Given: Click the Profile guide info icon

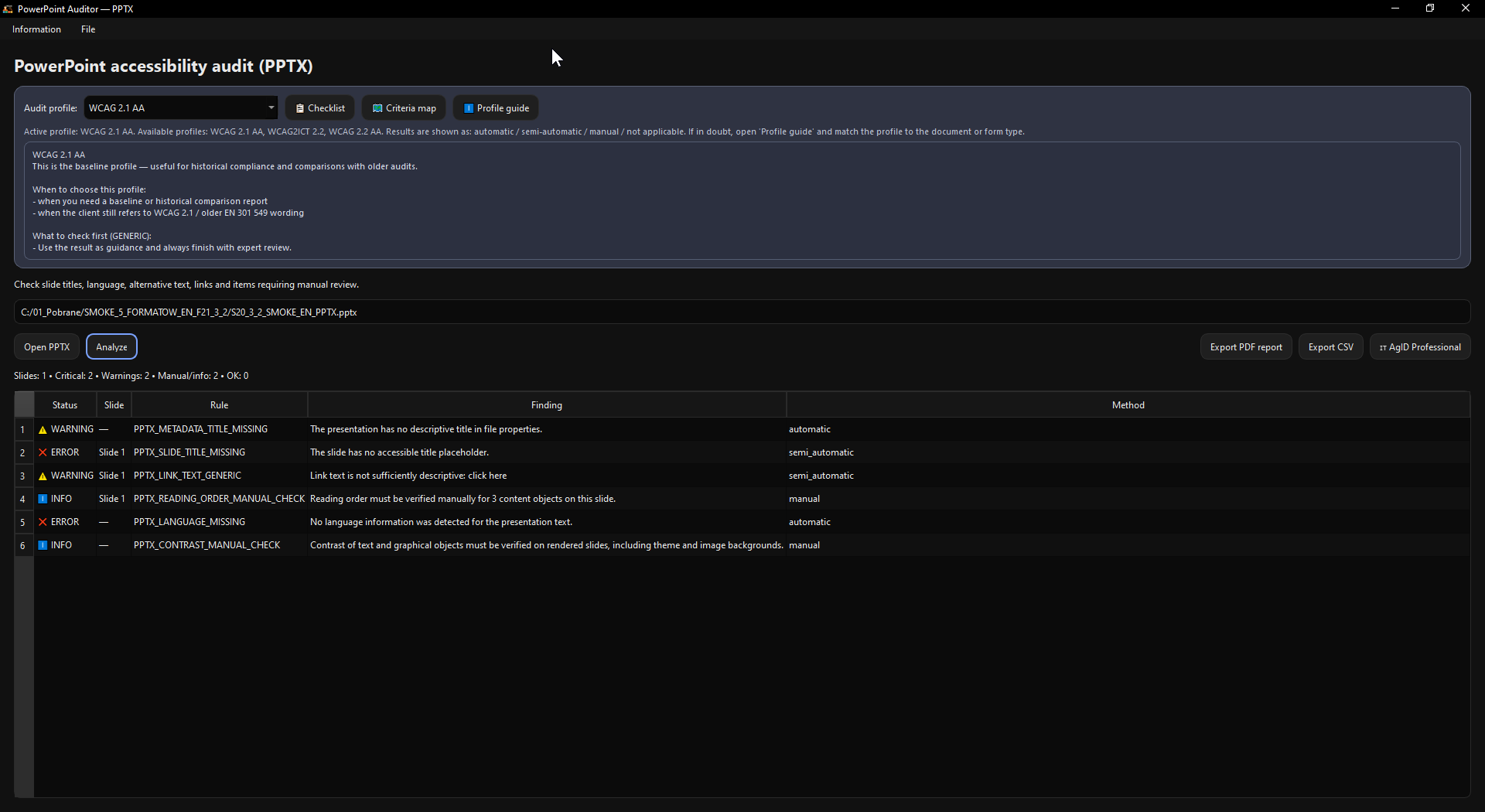Looking at the screenshot, I should [x=468, y=108].
